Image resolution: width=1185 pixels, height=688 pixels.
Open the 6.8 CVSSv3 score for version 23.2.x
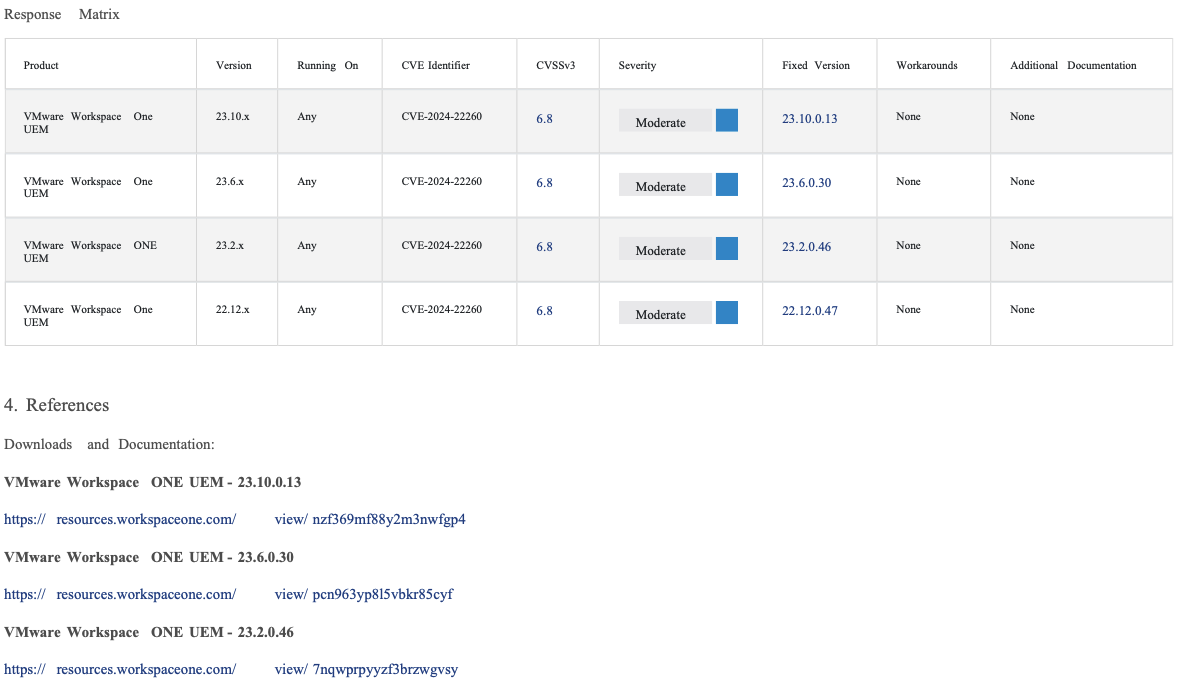544,247
